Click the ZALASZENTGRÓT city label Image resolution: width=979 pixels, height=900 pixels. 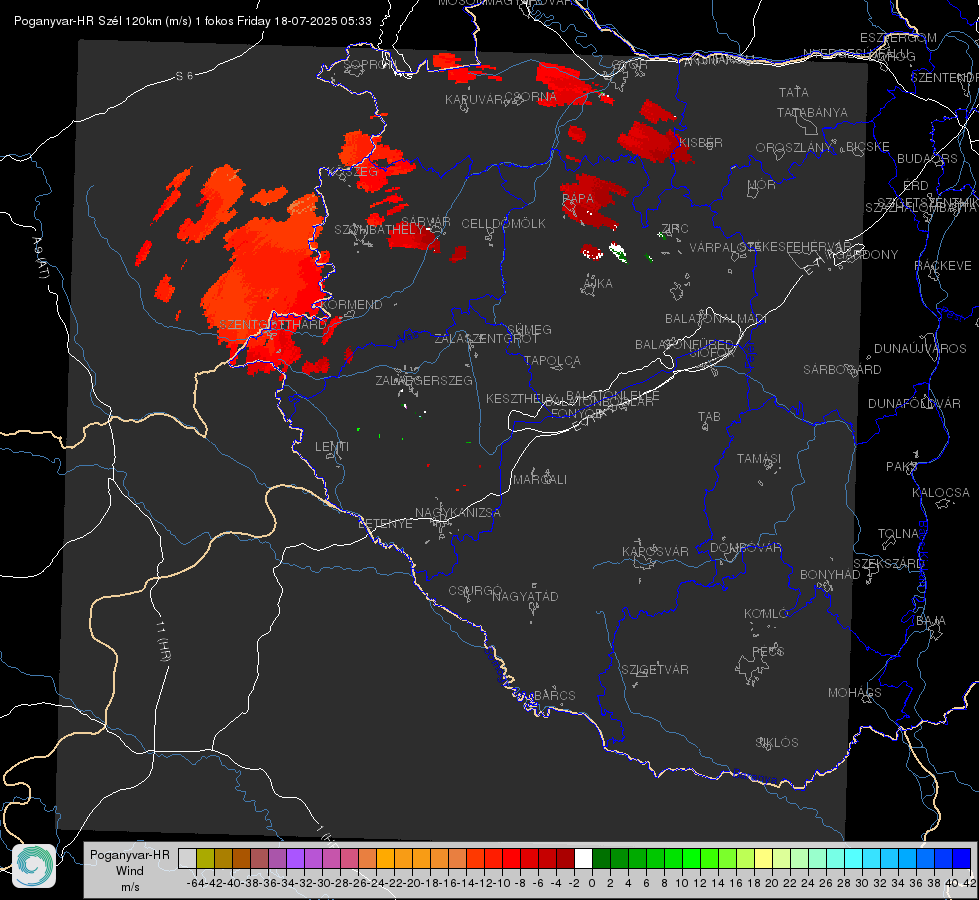click(x=486, y=339)
